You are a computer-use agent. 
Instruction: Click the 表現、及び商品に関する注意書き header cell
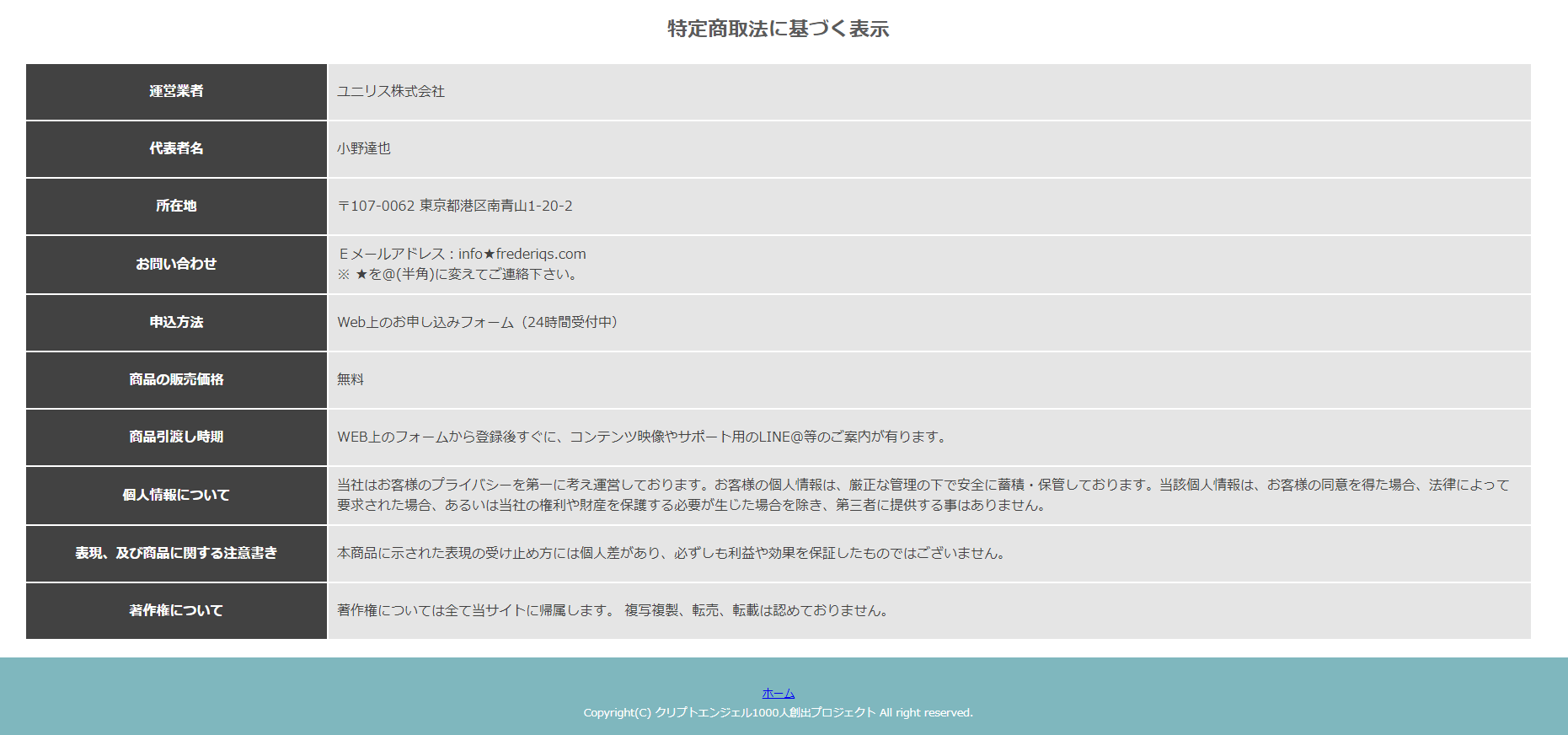click(x=176, y=553)
